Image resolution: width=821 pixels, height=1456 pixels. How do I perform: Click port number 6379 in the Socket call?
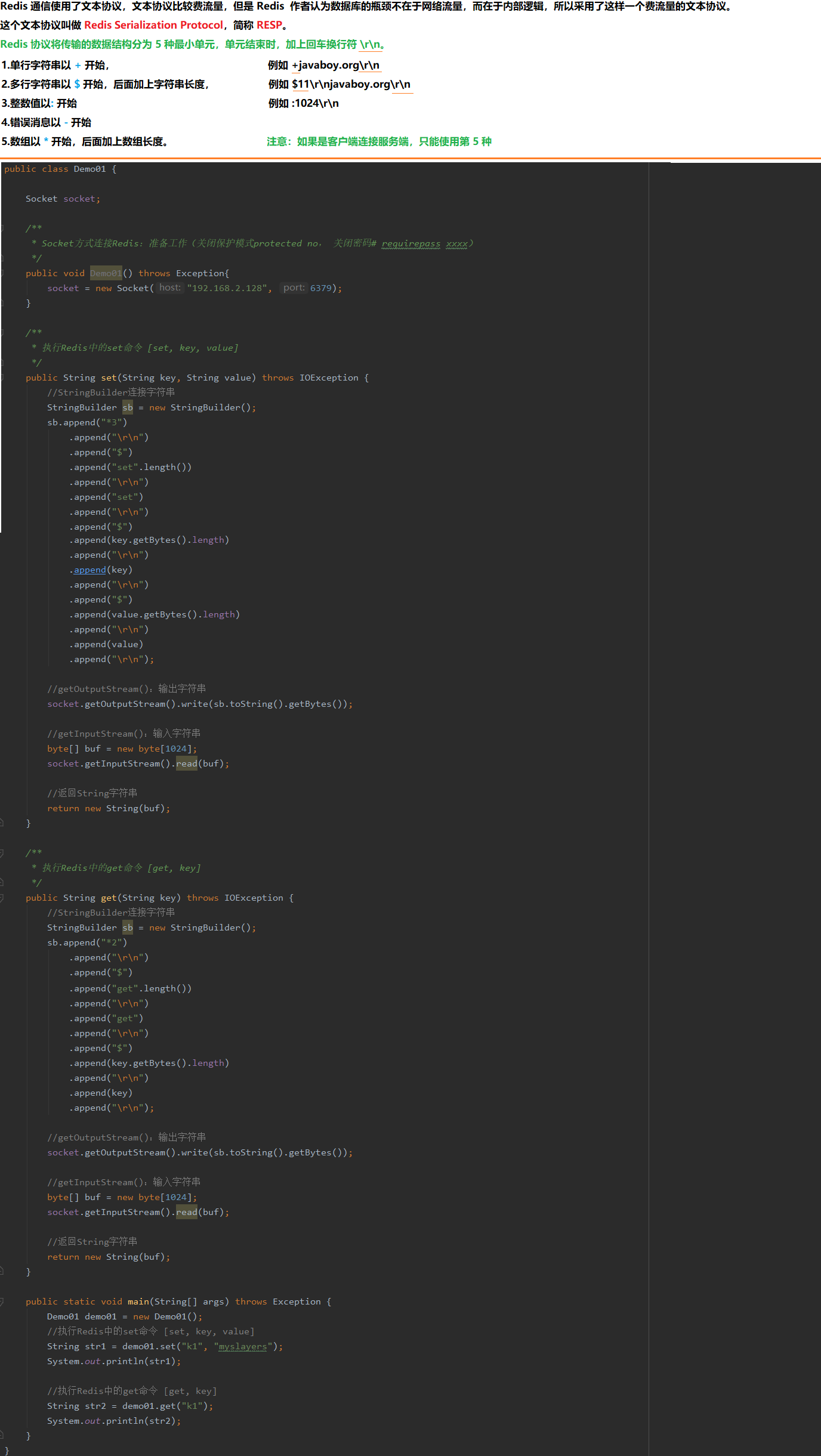pyautogui.click(x=320, y=288)
